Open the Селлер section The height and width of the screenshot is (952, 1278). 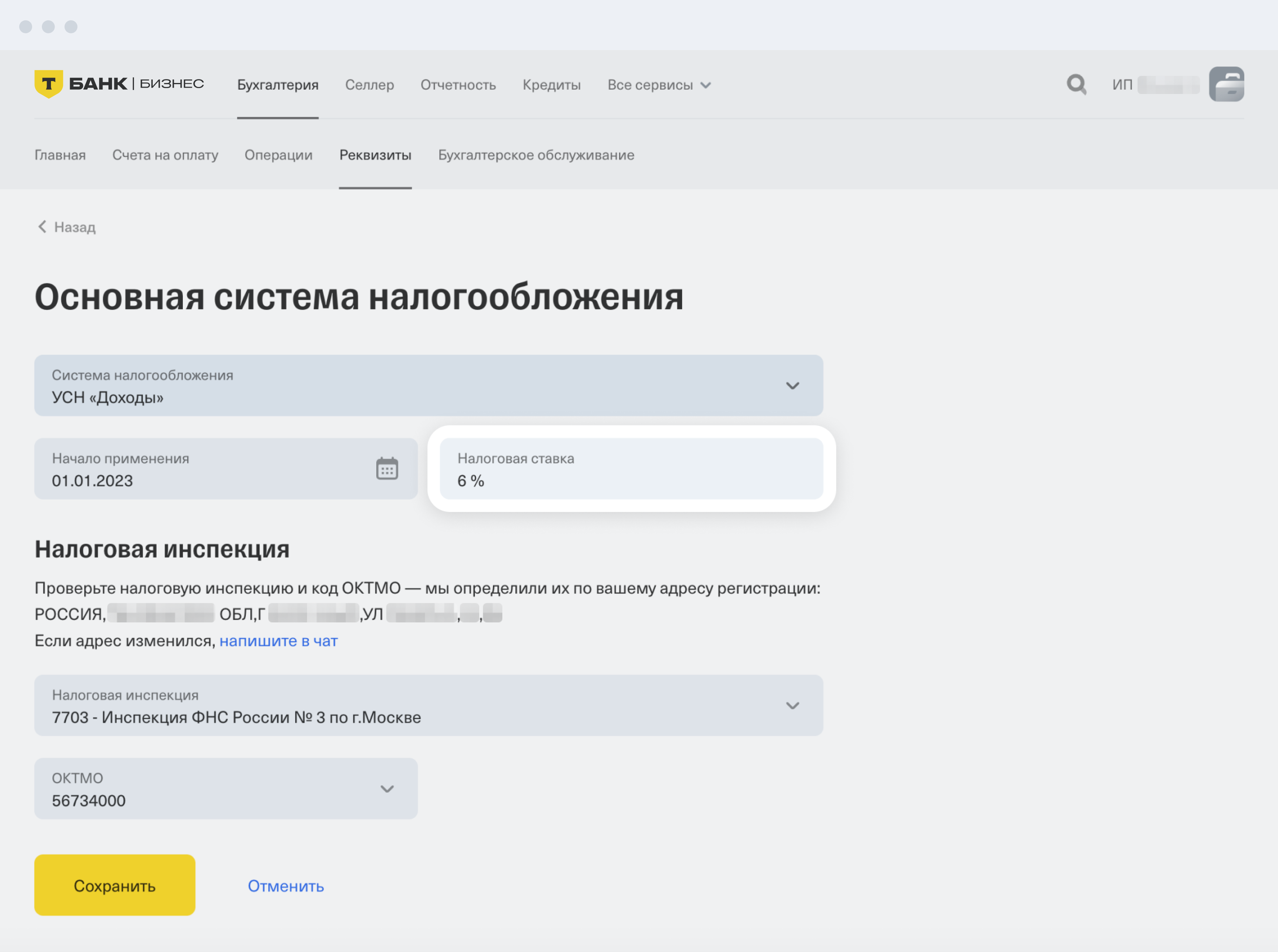click(370, 85)
